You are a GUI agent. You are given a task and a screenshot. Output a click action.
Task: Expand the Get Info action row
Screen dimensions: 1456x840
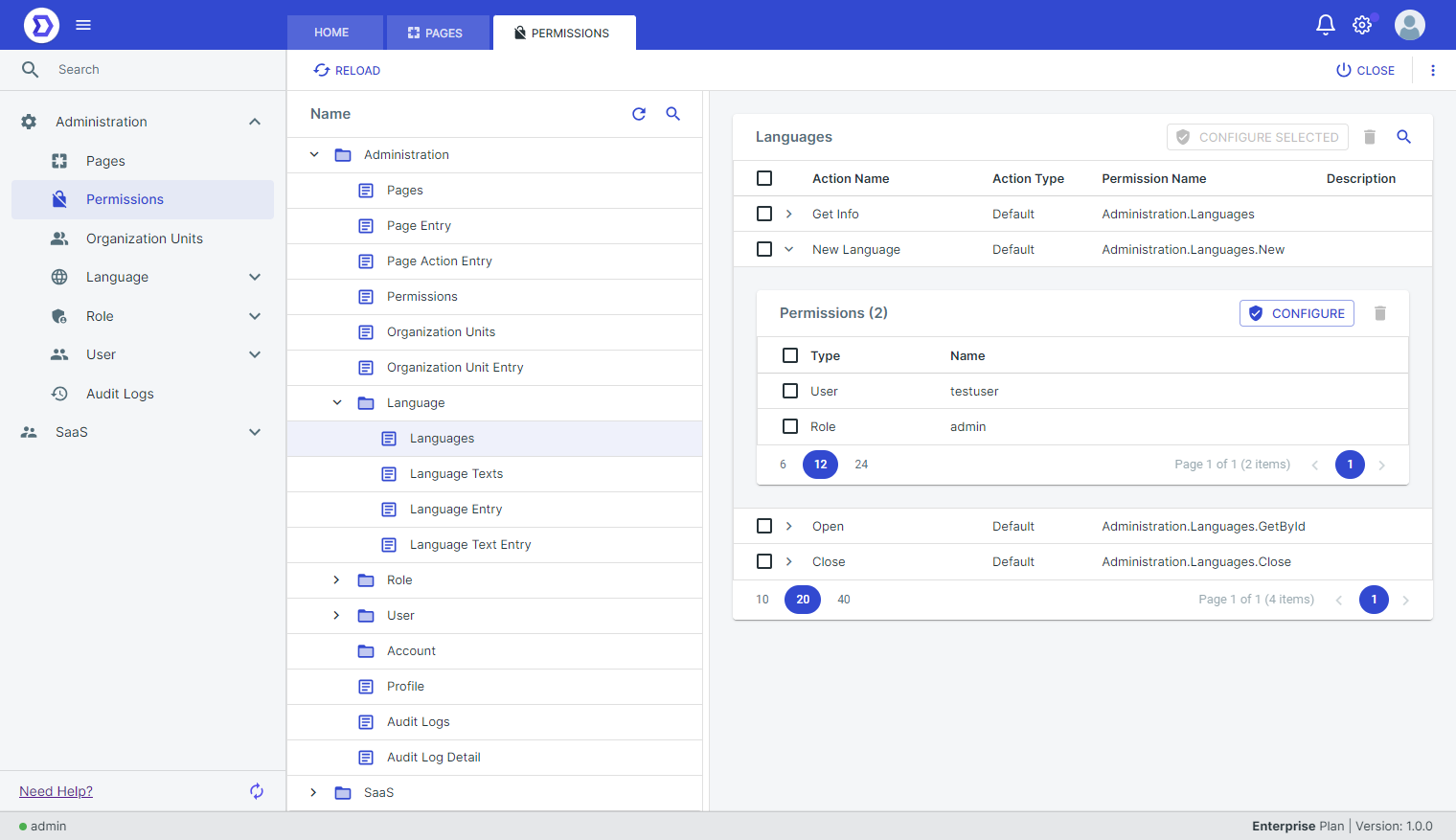[789, 214]
